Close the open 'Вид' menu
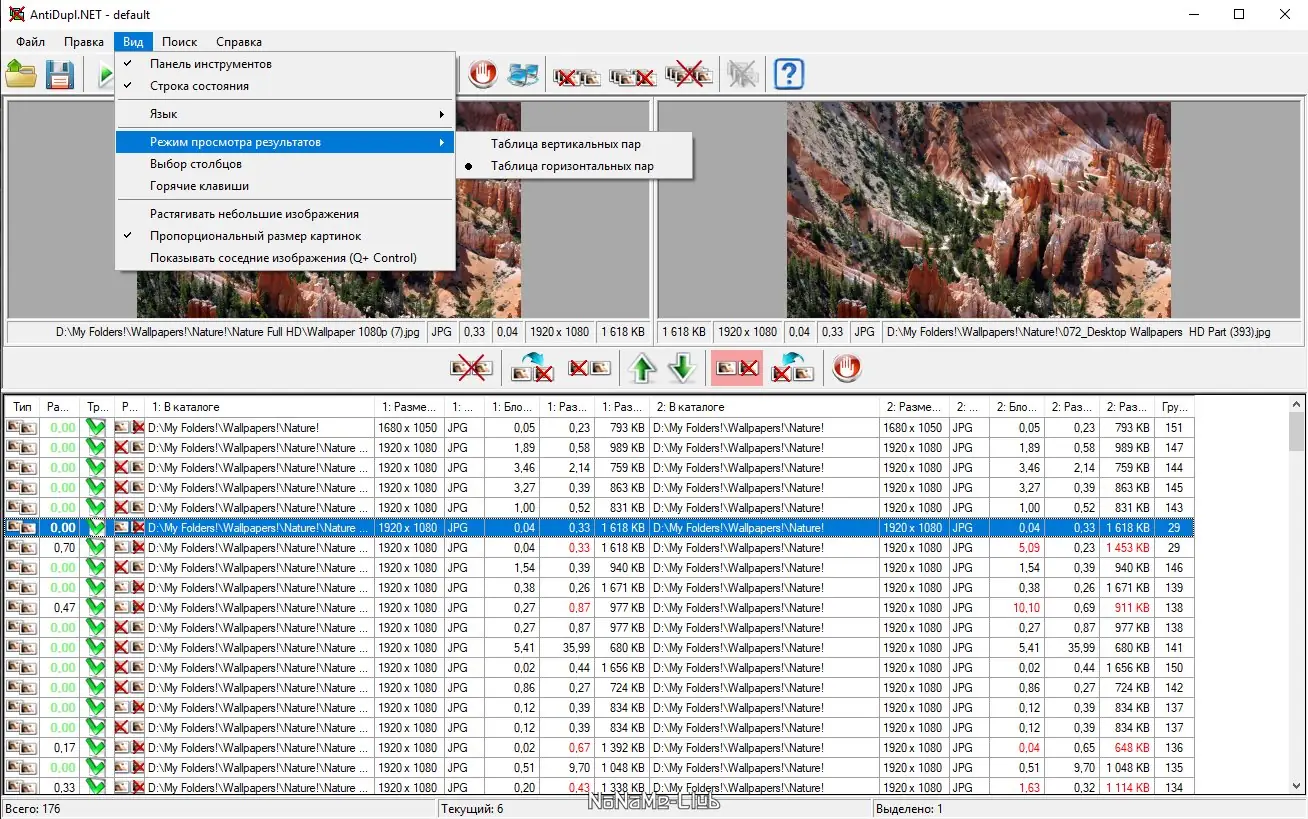Screen dimensions: 1308x819 pyautogui.click(x=133, y=42)
